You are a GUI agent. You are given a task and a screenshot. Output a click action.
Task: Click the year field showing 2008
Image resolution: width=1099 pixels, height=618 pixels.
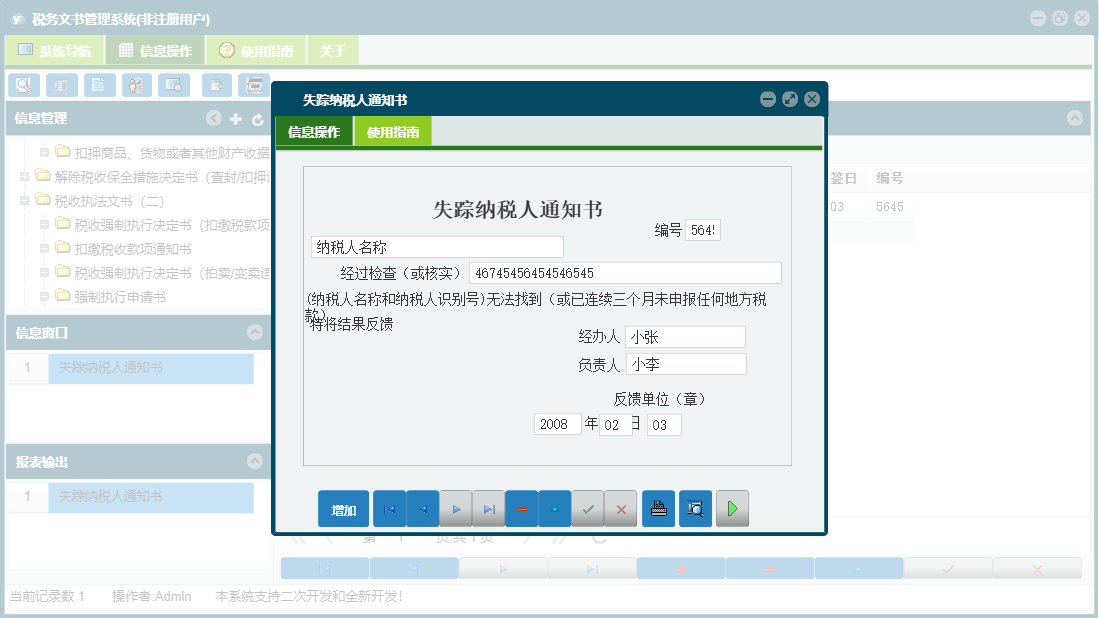(557, 424)
